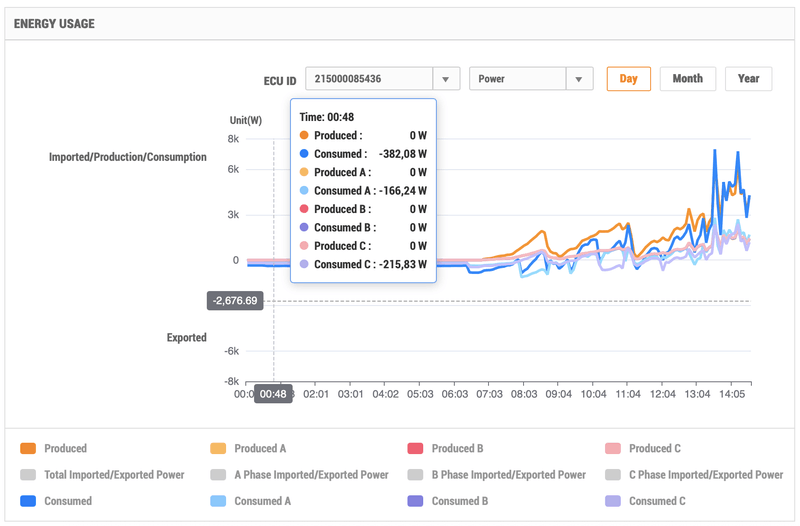Image resolution: width=800 pixels, height=526 pixels.
Task: Click the Consumed B legend icon
Action: coord(416,501)
